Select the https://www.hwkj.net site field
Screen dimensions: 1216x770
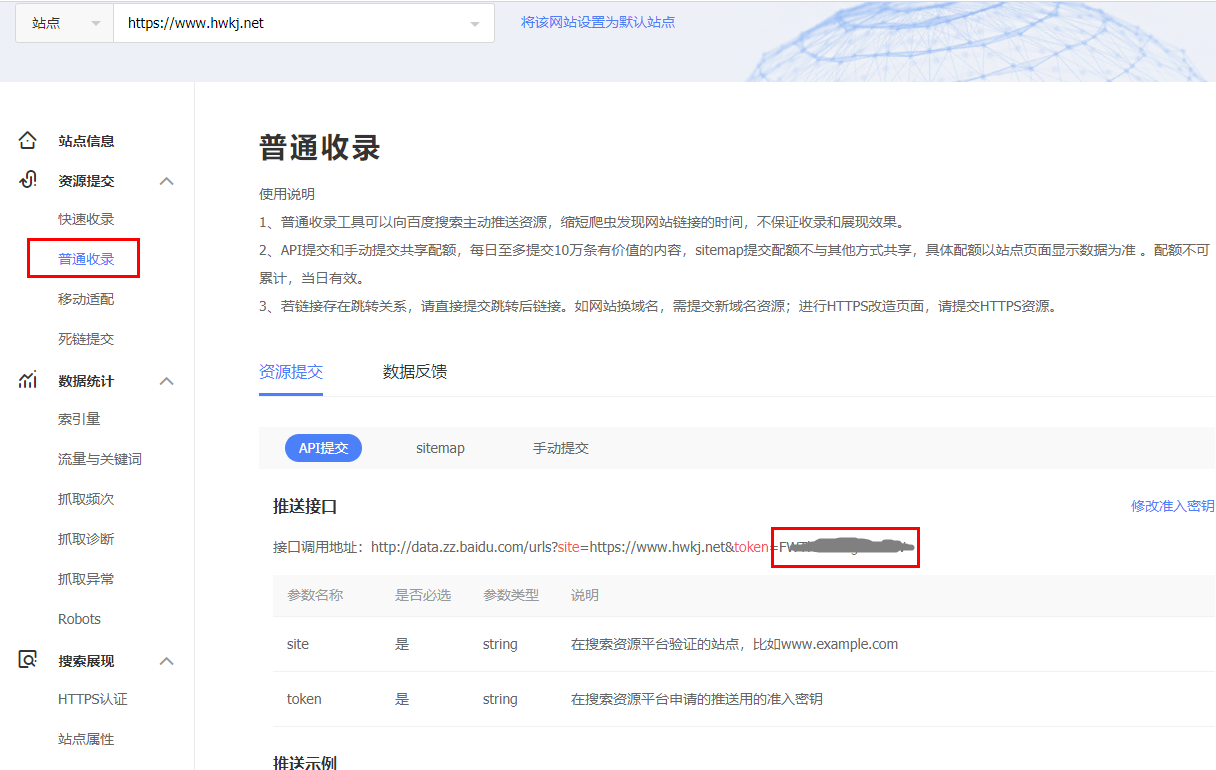point(304,23)
